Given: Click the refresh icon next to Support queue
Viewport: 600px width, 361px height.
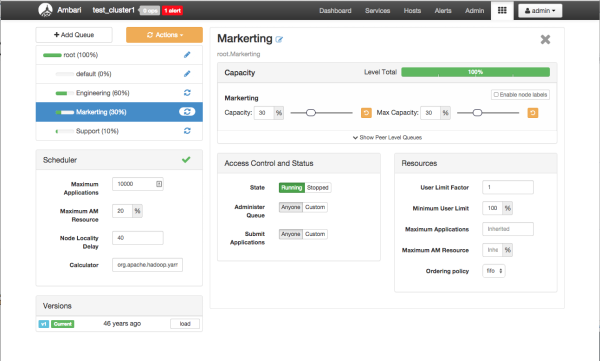Looking at the screenshot, I should click(x=187, y=131).
